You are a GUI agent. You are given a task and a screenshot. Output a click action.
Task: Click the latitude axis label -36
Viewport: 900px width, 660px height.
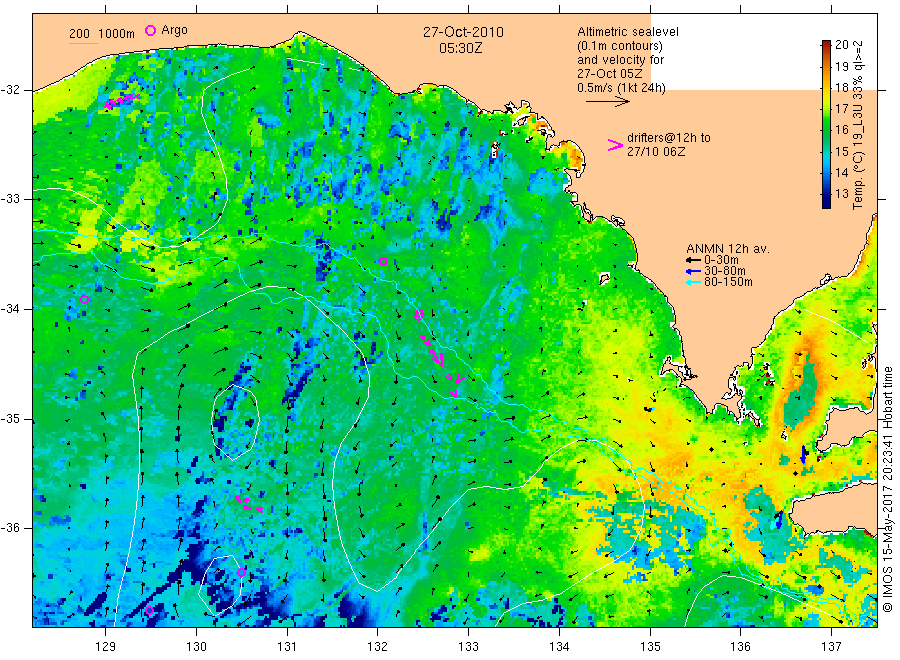(x=11, y=527)
